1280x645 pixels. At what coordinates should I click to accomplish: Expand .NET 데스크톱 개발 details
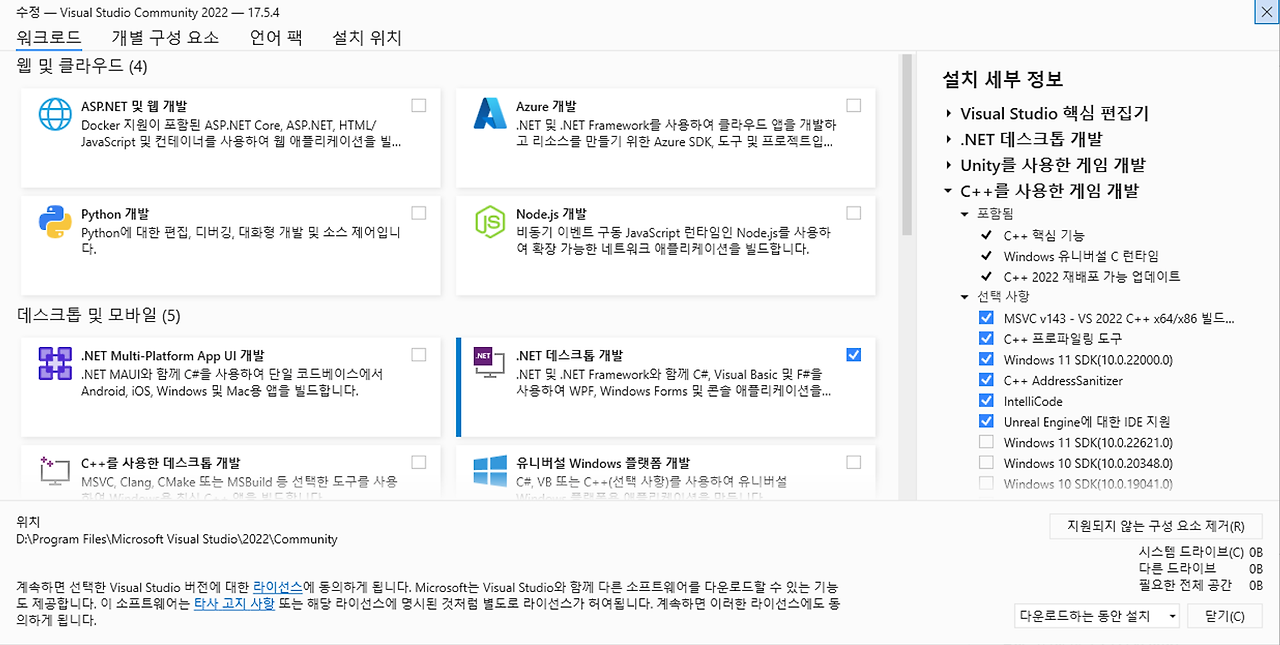point(948,140)
